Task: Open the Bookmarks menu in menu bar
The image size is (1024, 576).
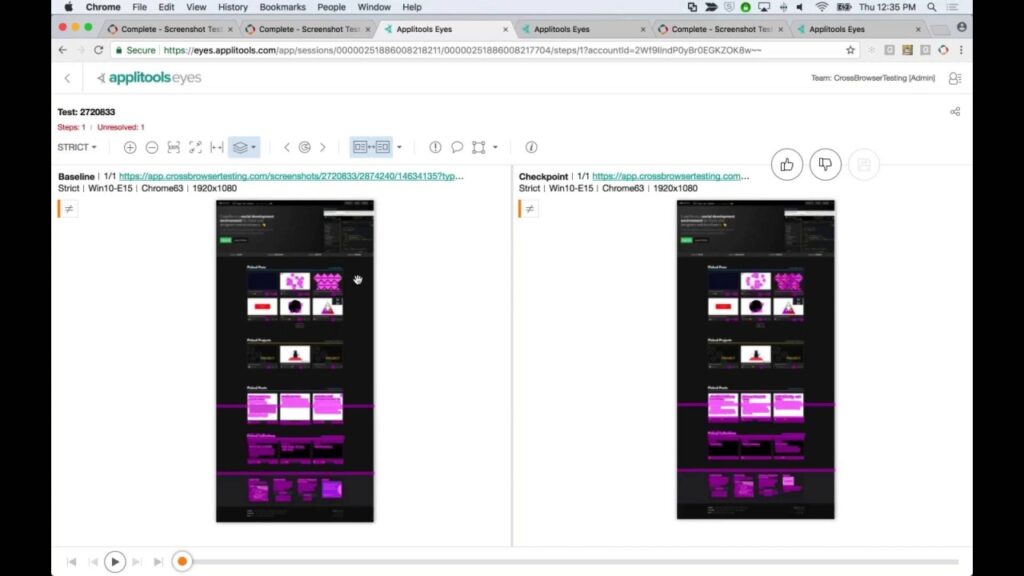Action: (283, 7)
